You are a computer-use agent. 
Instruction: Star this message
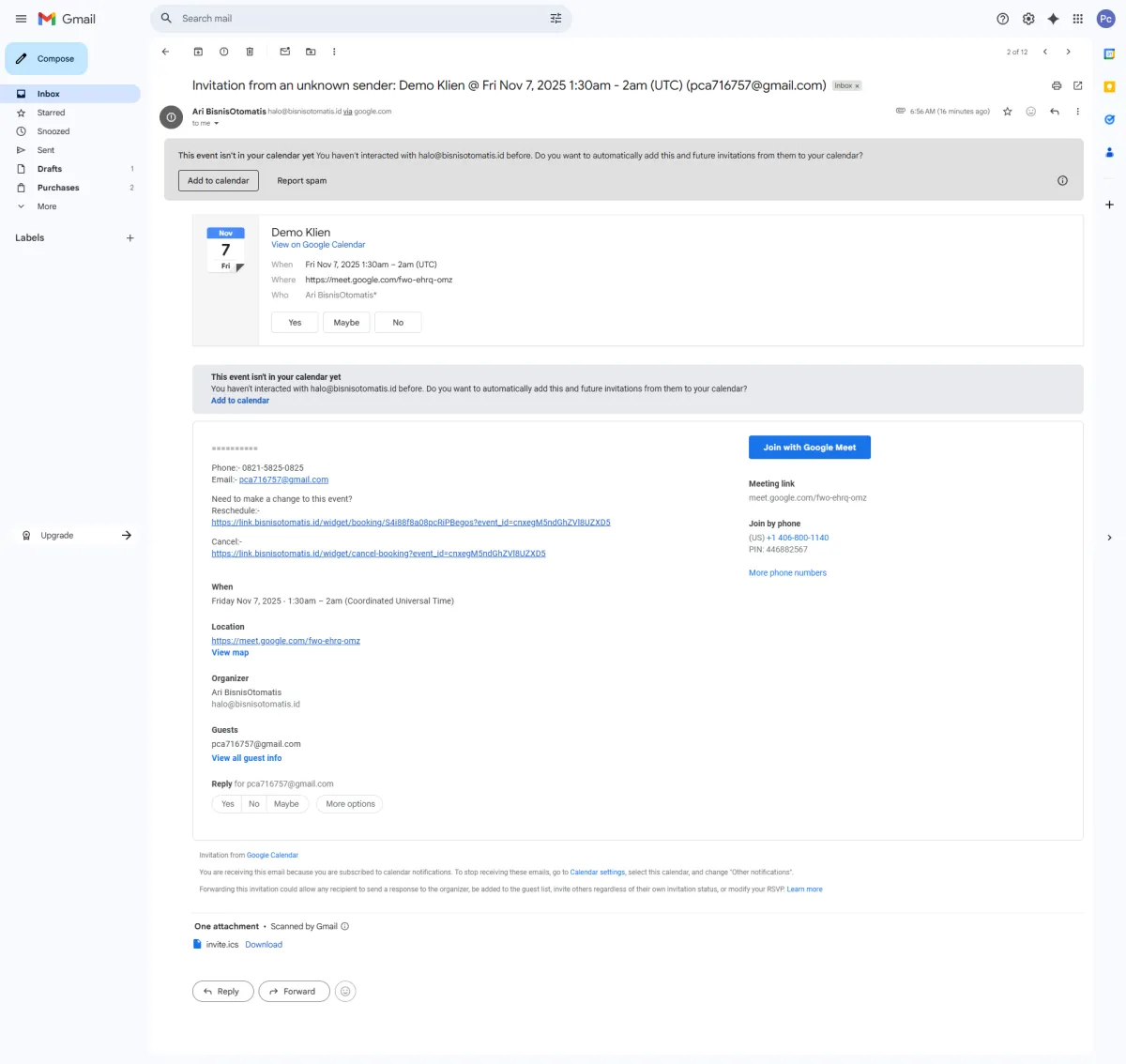click(1008, 112)
